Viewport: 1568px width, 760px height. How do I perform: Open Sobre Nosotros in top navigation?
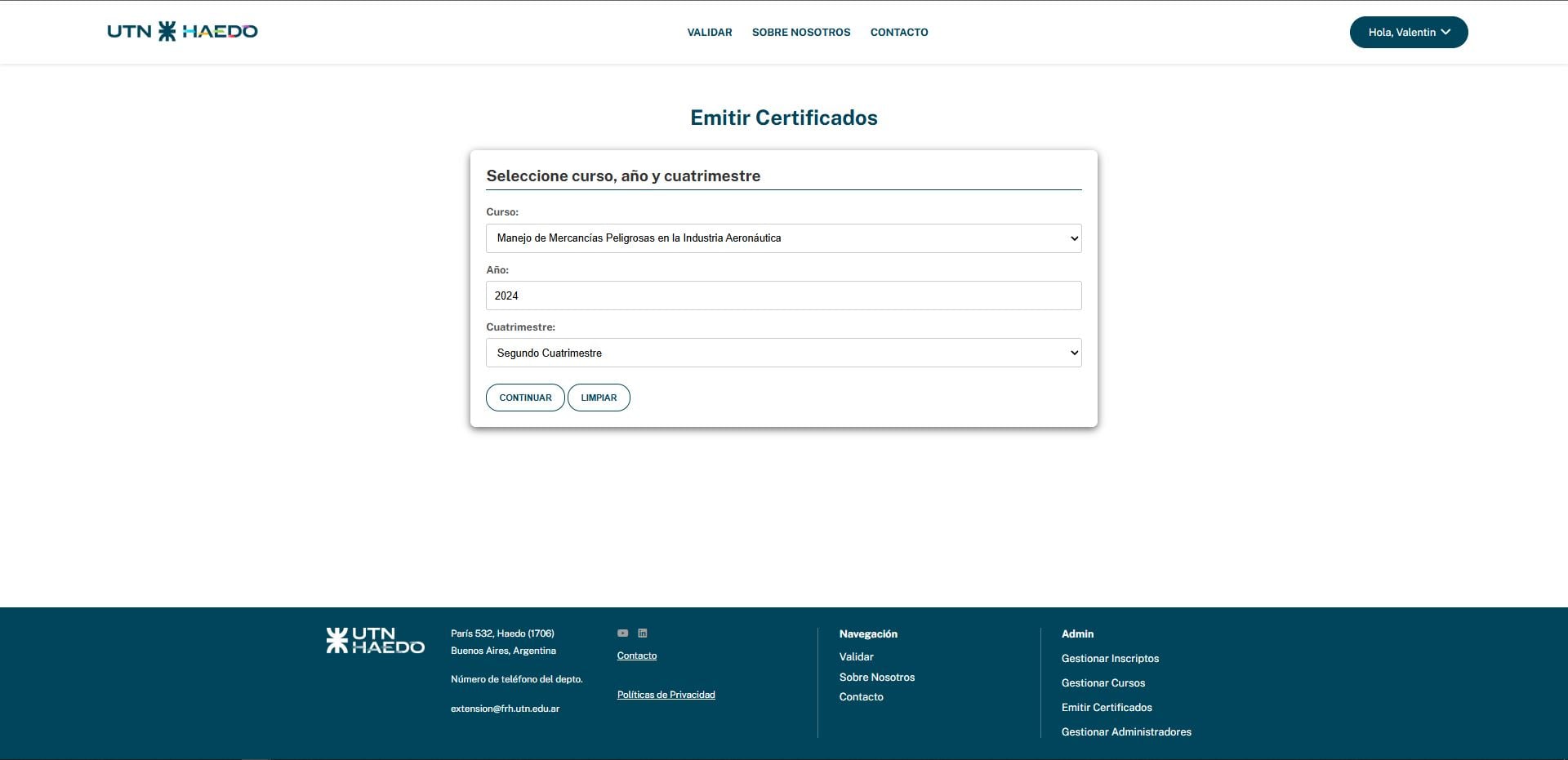(x=801, y=33)
